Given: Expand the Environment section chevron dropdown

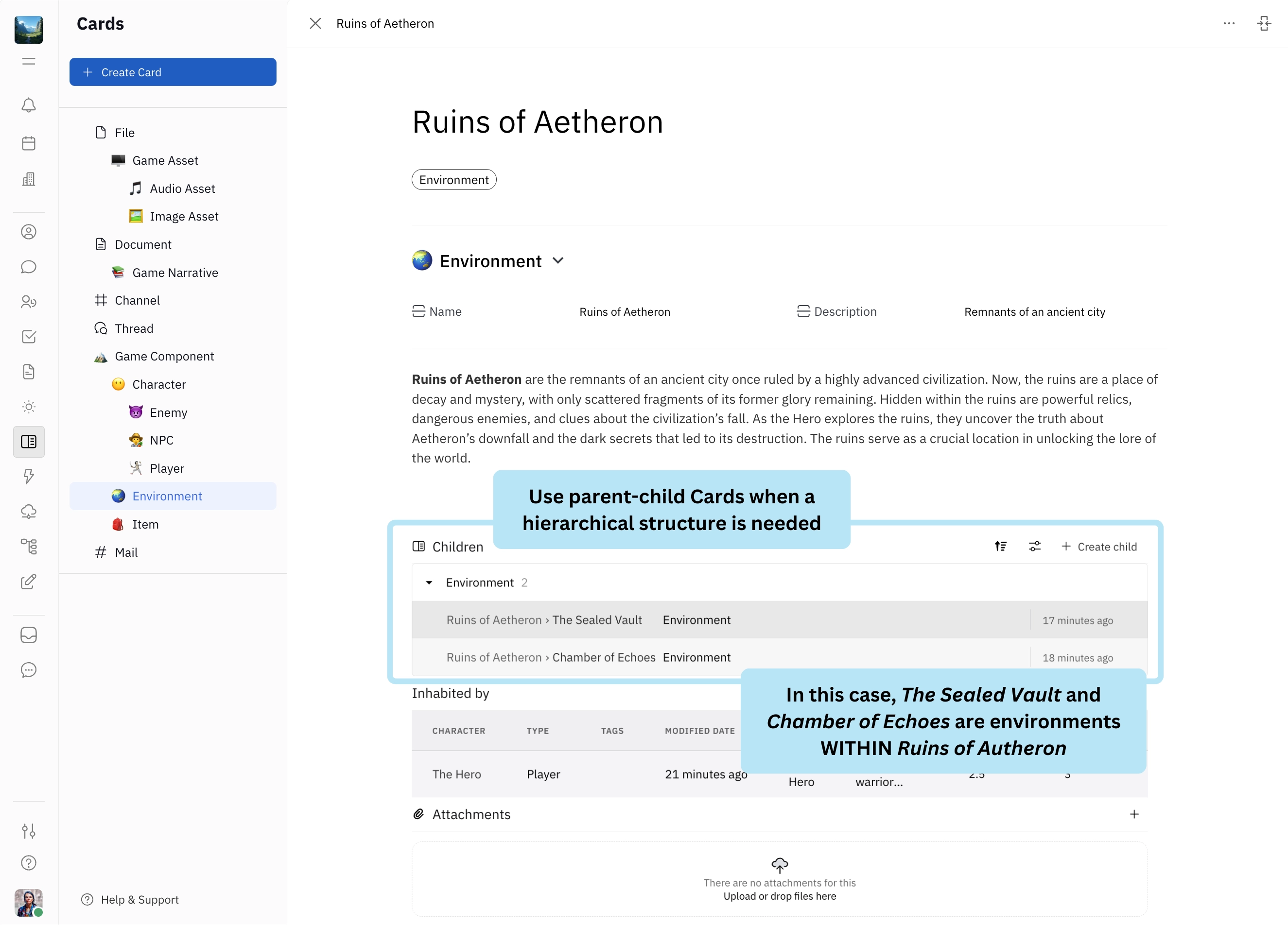Looking at the screenshot, I should click(557, 260).
